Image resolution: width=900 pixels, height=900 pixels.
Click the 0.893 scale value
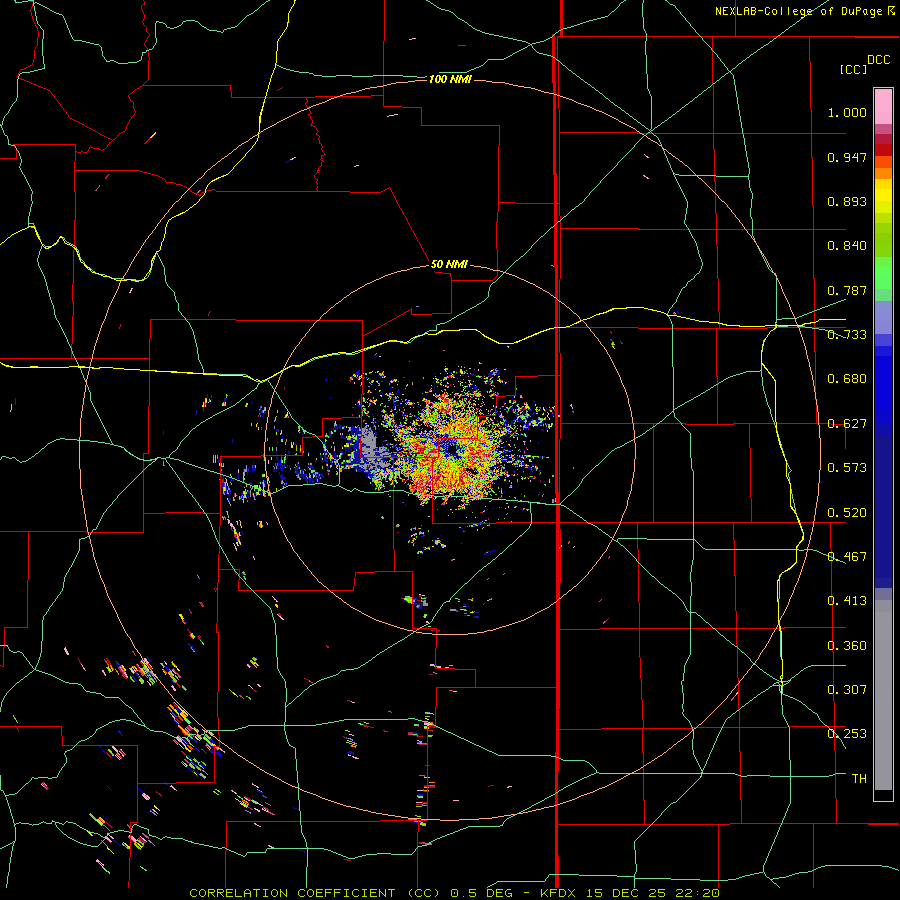[847, 201]
